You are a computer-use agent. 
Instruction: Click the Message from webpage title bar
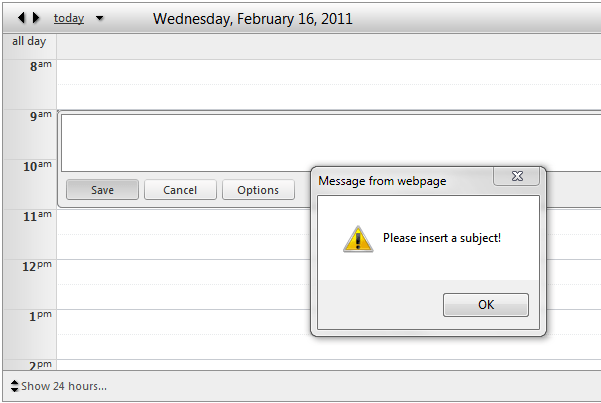[x=402, y=181]
